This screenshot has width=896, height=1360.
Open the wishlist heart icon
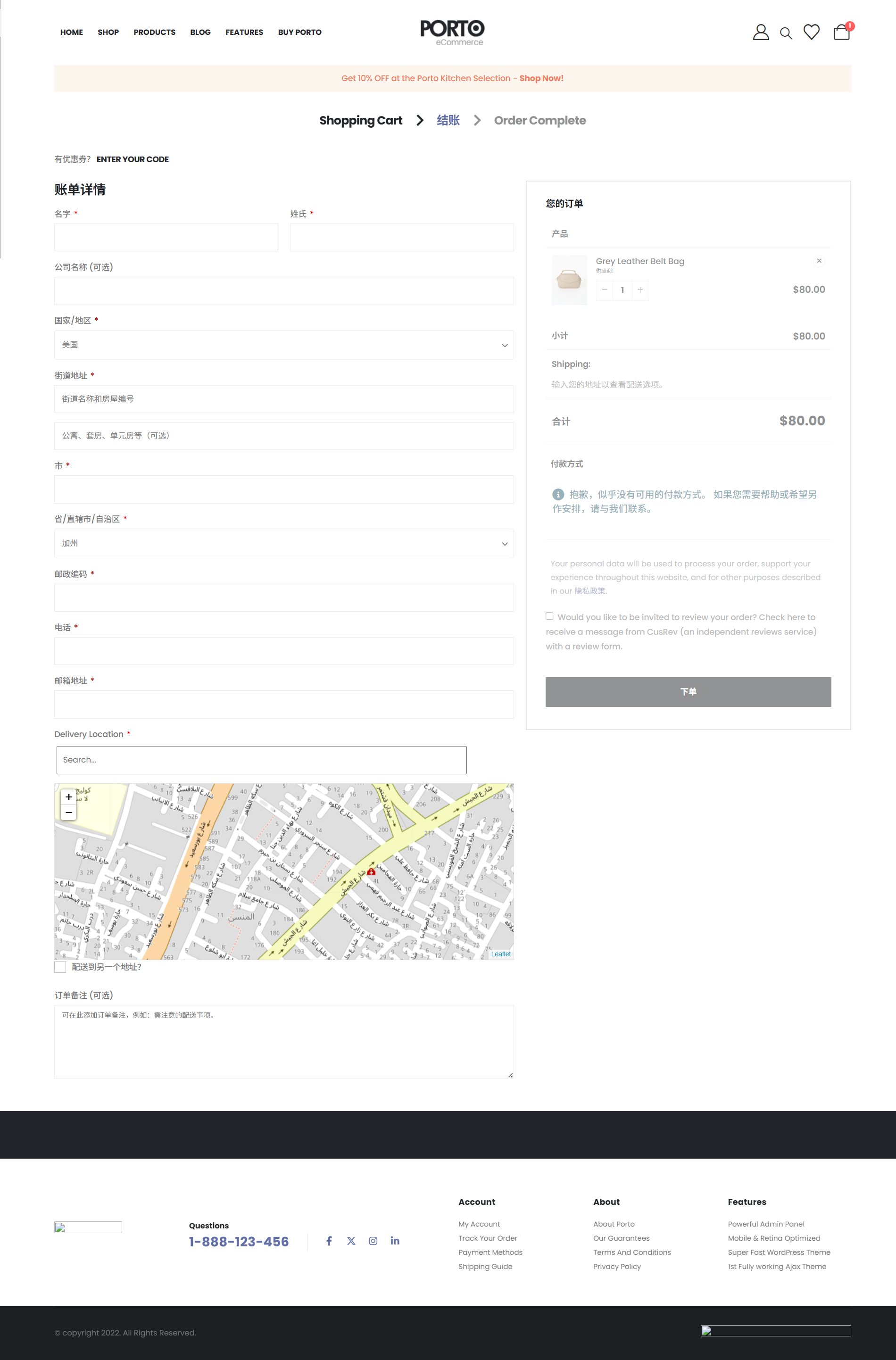pos(811,32)
